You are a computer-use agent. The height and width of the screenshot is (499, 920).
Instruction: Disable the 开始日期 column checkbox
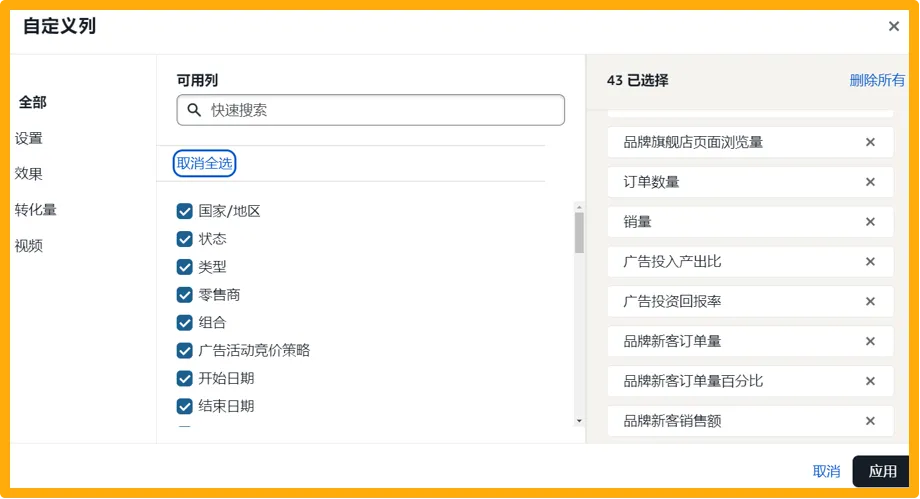tap(185, 378)
